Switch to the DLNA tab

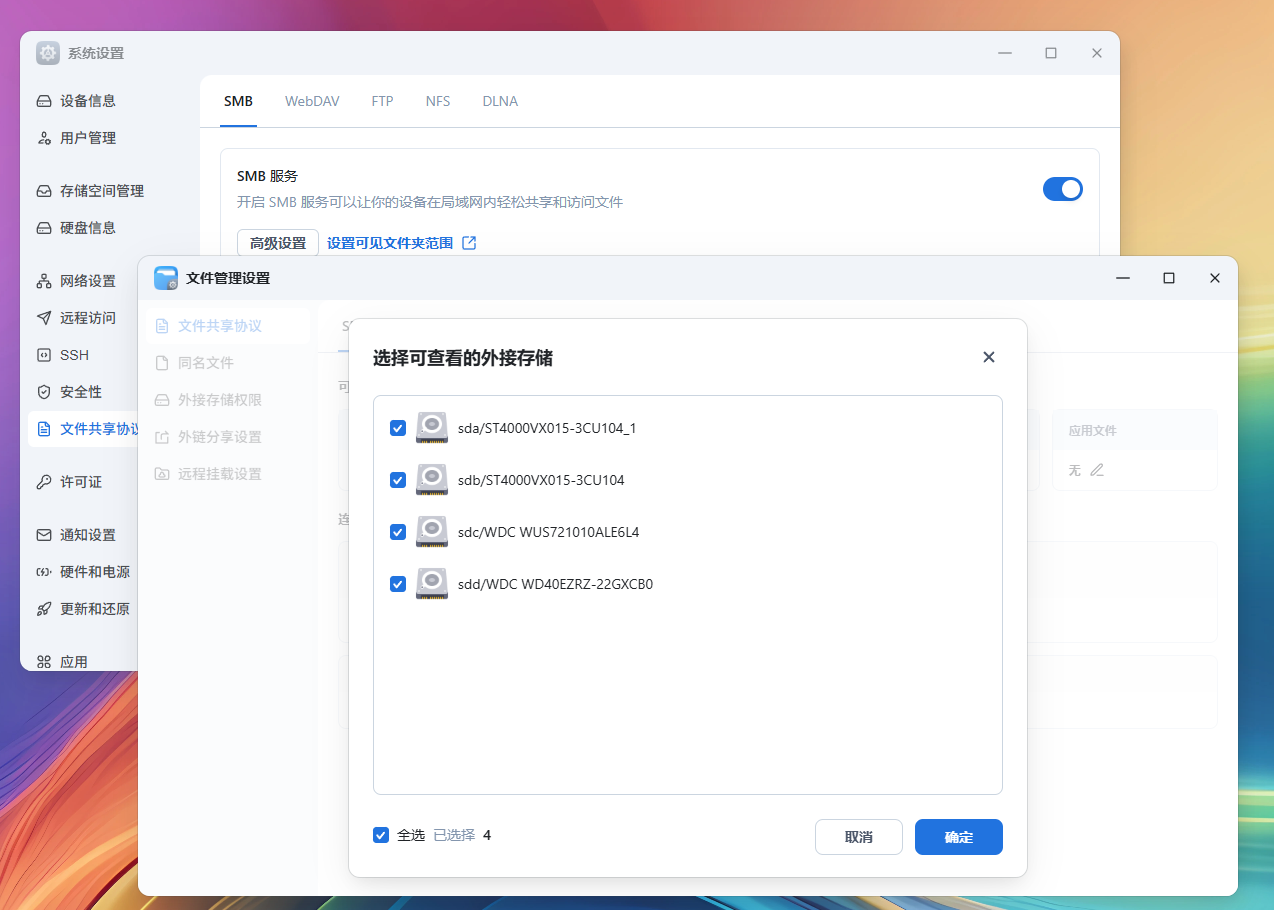(499, 101)
